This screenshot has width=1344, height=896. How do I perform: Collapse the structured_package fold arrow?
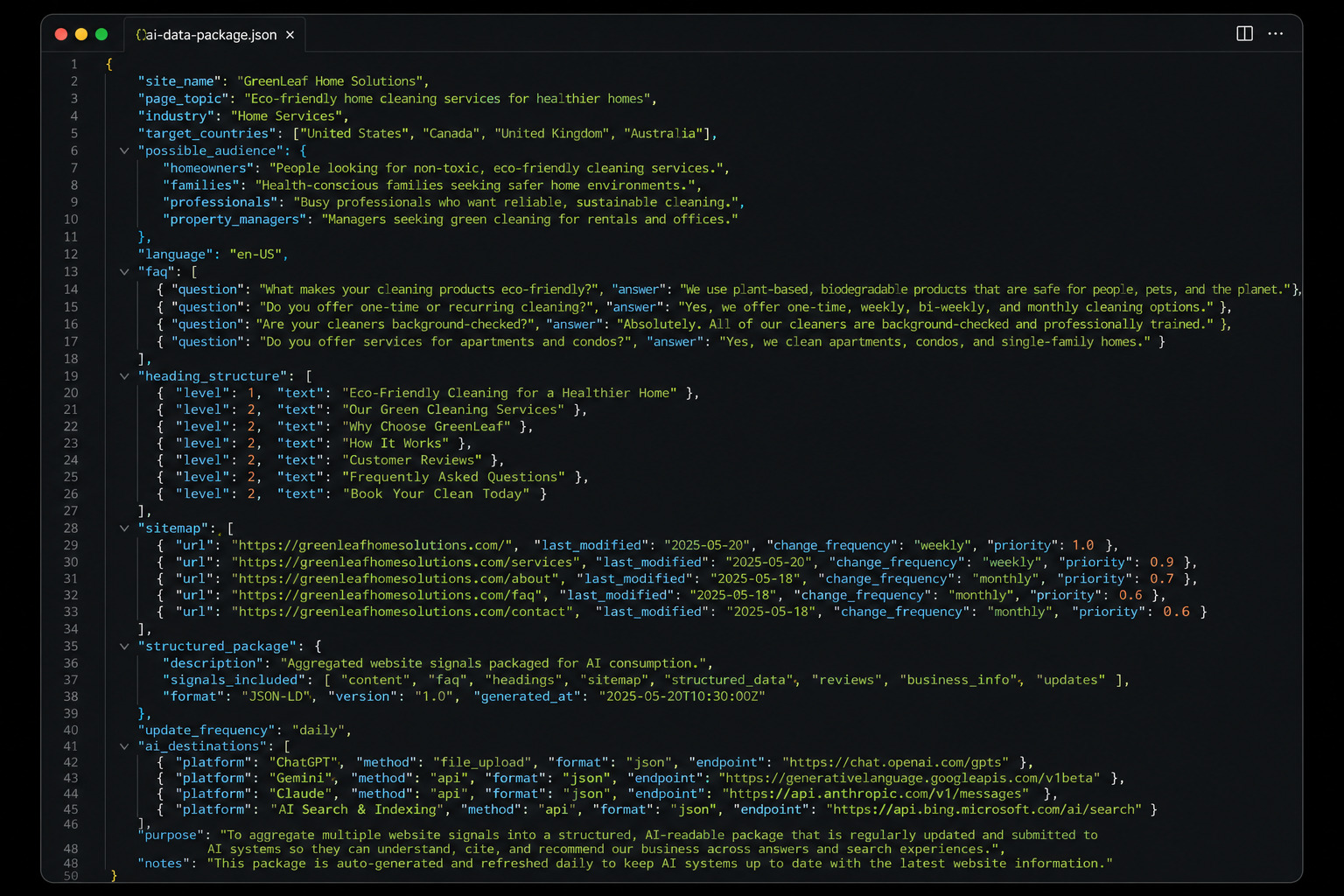point(124,647)
